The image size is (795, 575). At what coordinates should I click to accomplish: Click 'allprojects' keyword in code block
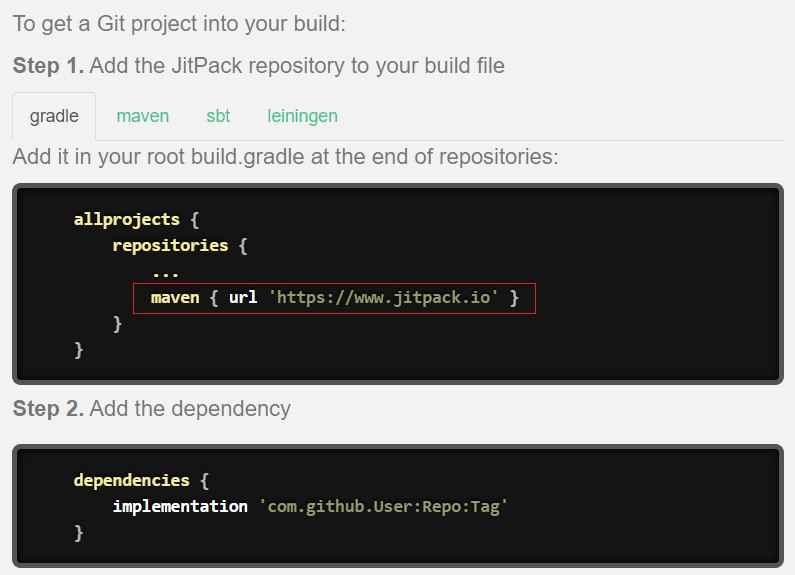point(127,220)
